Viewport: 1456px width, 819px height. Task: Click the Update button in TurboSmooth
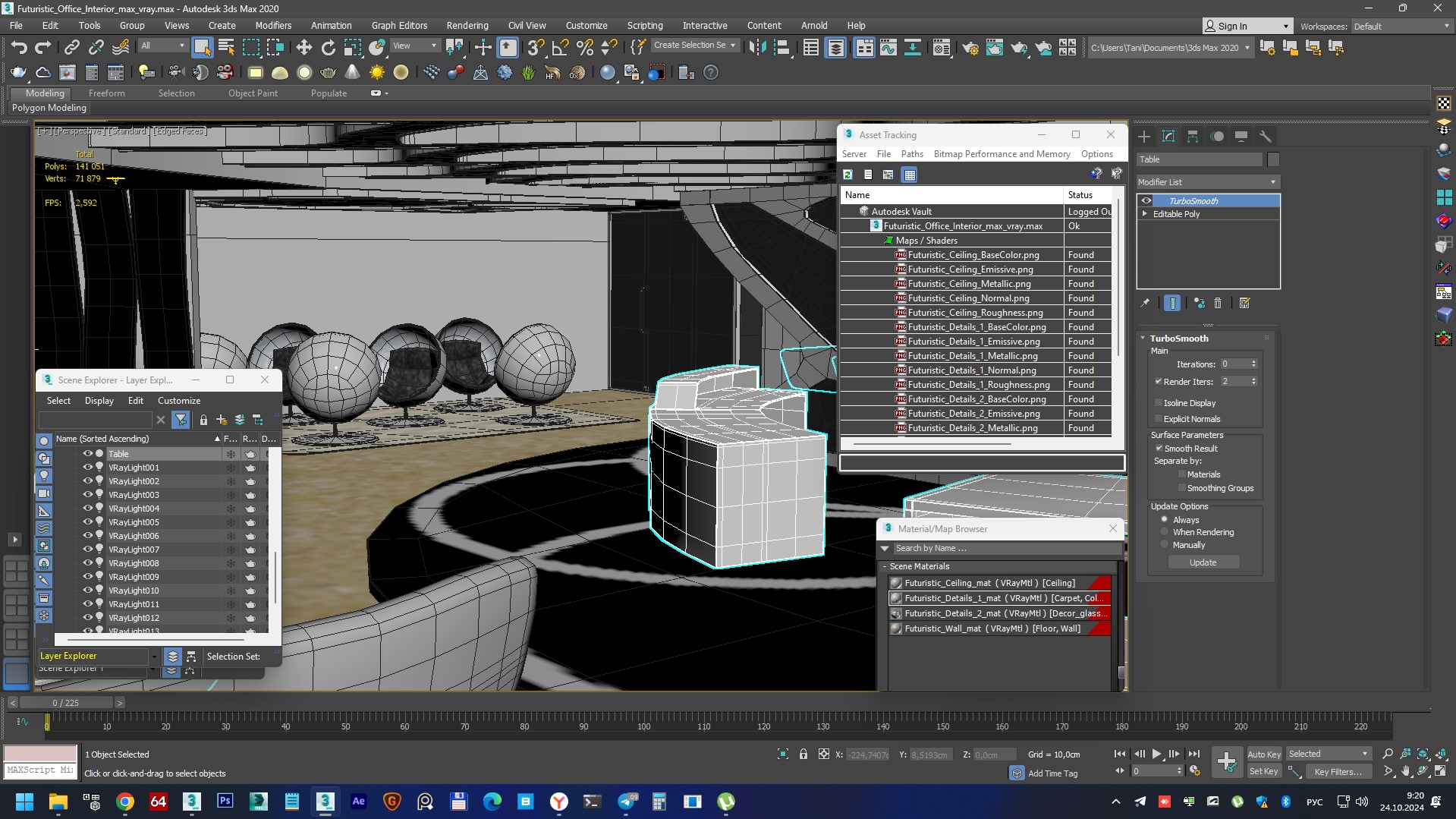pos(1203,562)
